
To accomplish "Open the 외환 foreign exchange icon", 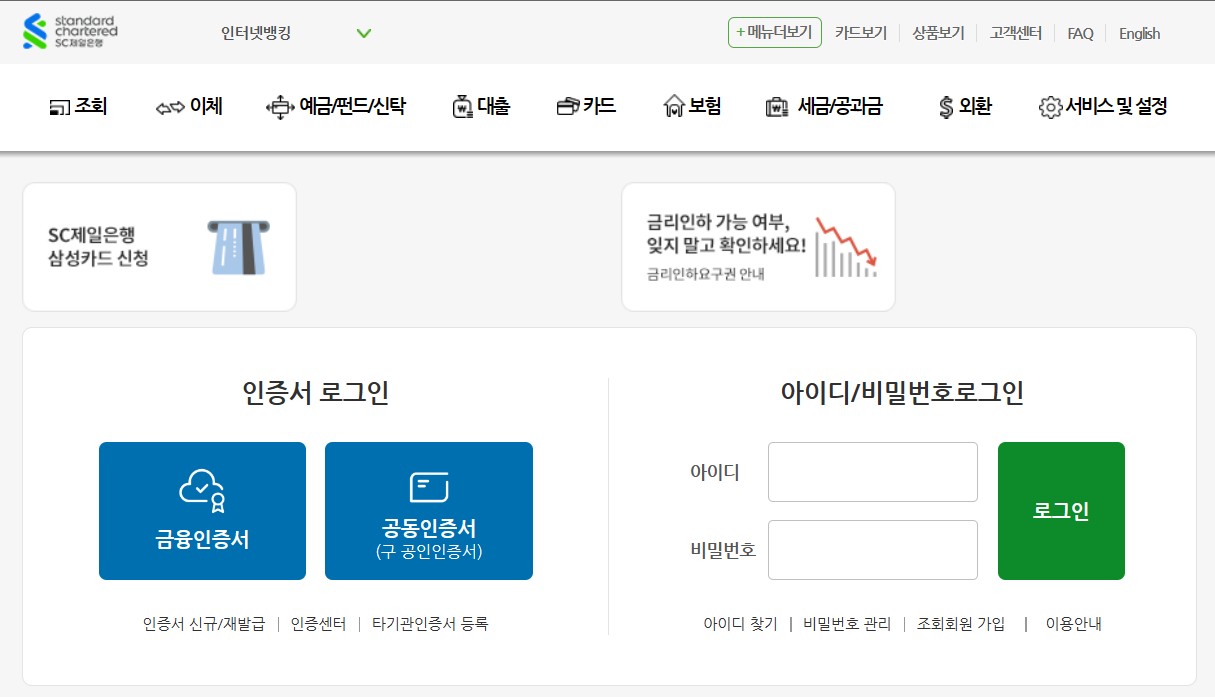I will [x=945, y=105].
